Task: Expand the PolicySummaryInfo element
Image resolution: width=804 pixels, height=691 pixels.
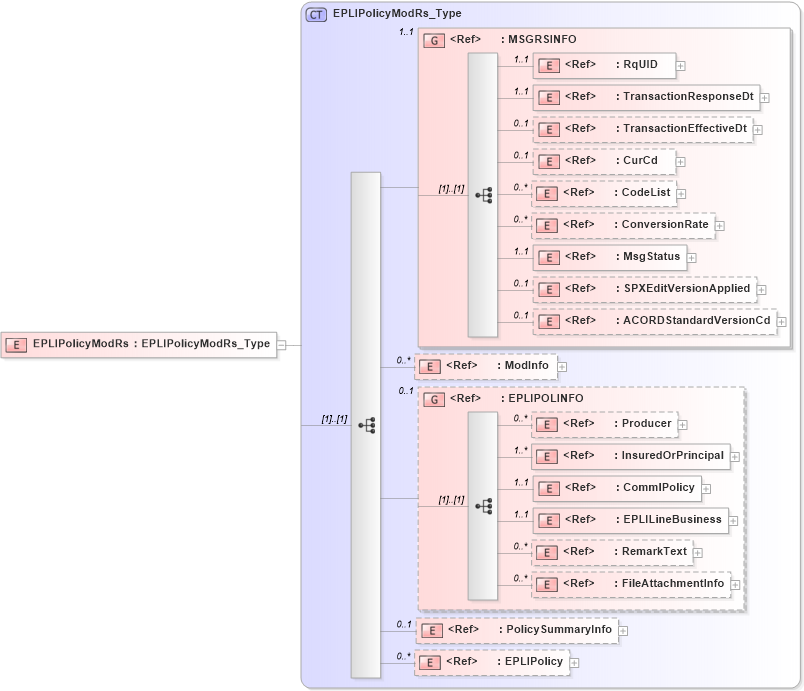Action: click(622, 631)
